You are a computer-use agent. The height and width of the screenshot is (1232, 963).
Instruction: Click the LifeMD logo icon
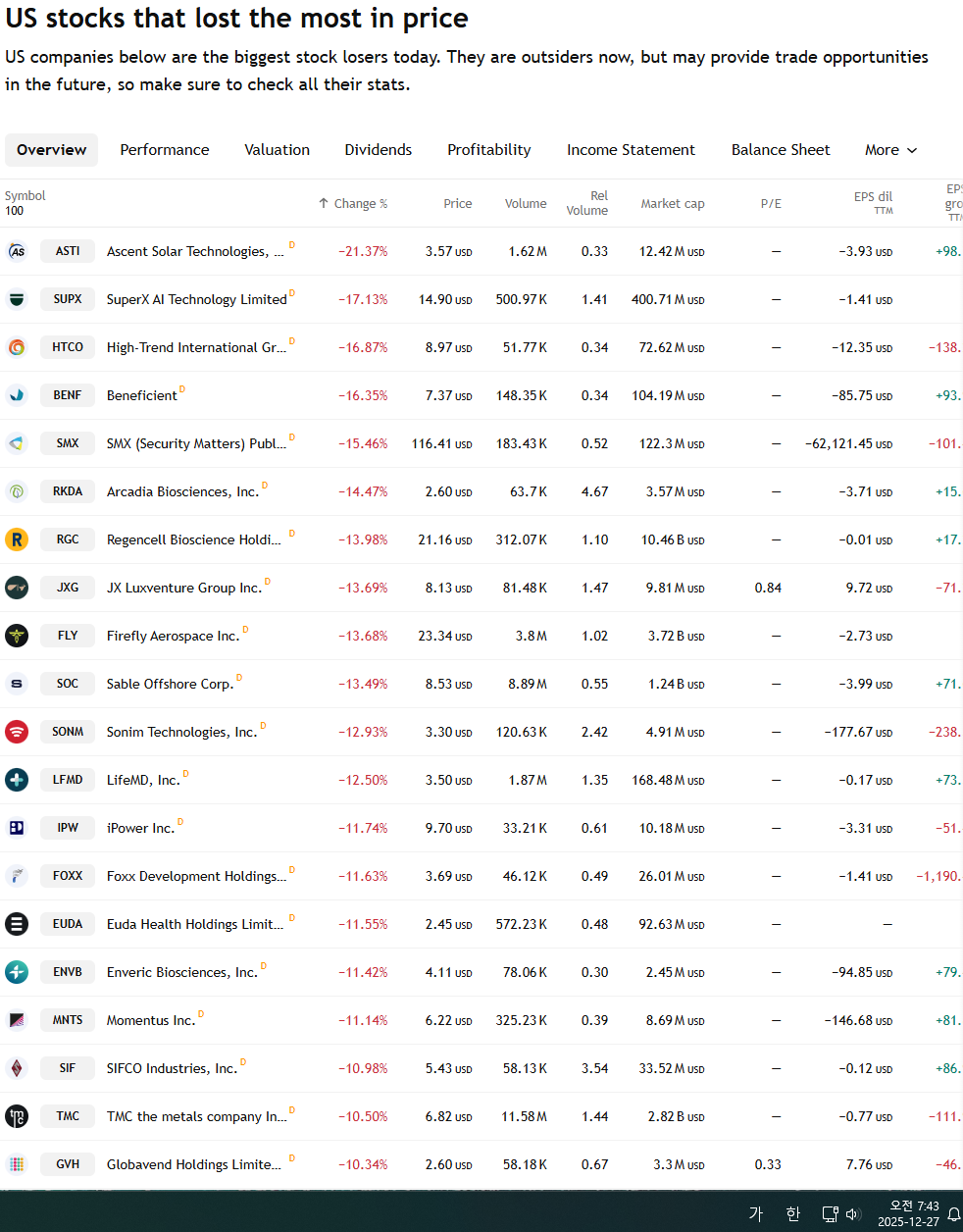17,780
